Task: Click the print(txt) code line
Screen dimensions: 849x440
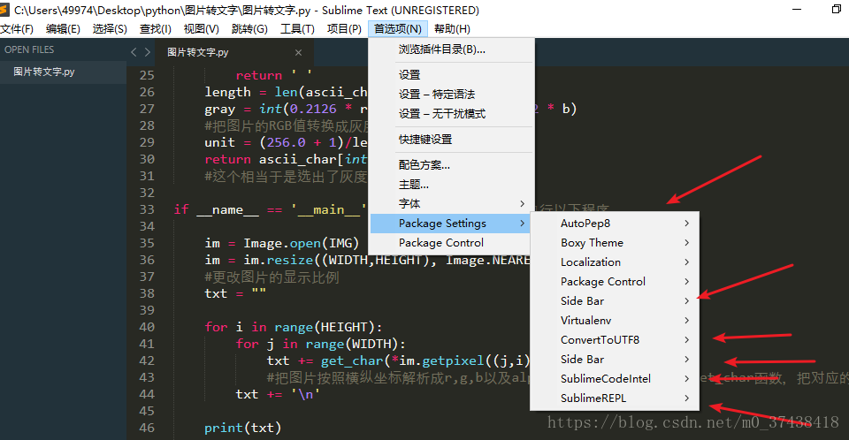Action: point(243,428)
